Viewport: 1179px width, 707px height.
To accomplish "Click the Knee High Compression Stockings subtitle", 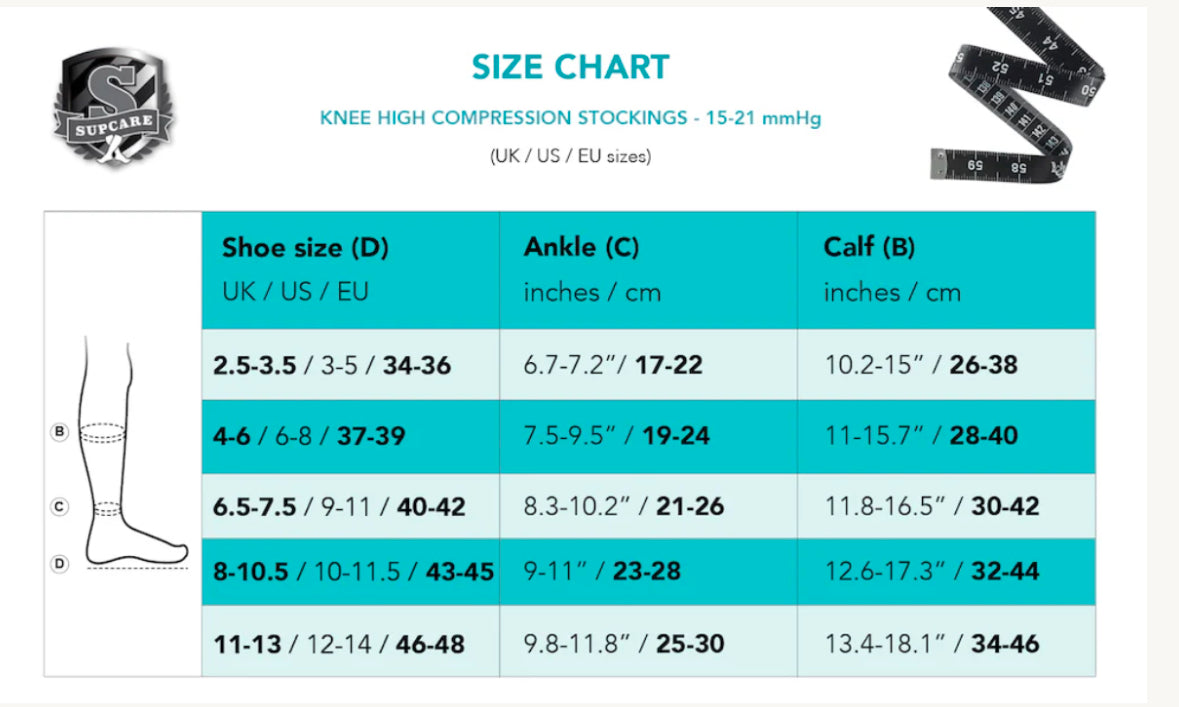I will 570,118.
